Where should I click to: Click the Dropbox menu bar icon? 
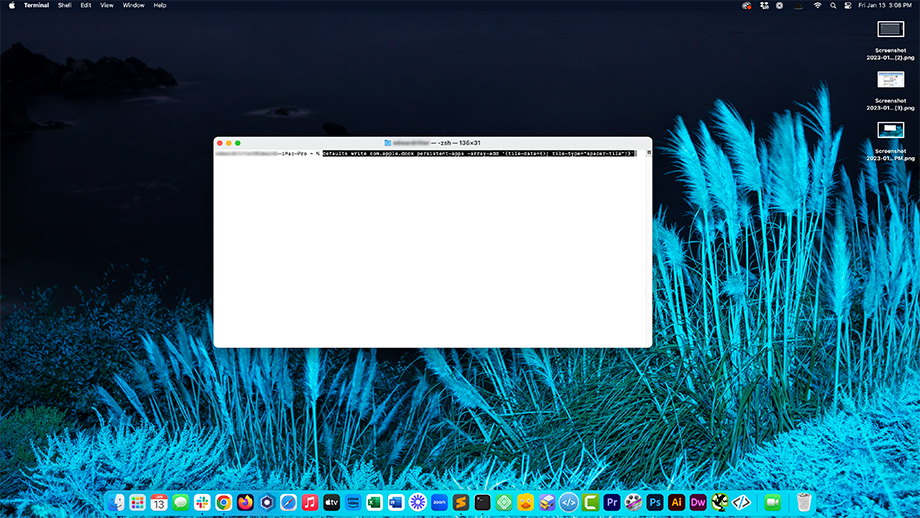tap(764, 5)
